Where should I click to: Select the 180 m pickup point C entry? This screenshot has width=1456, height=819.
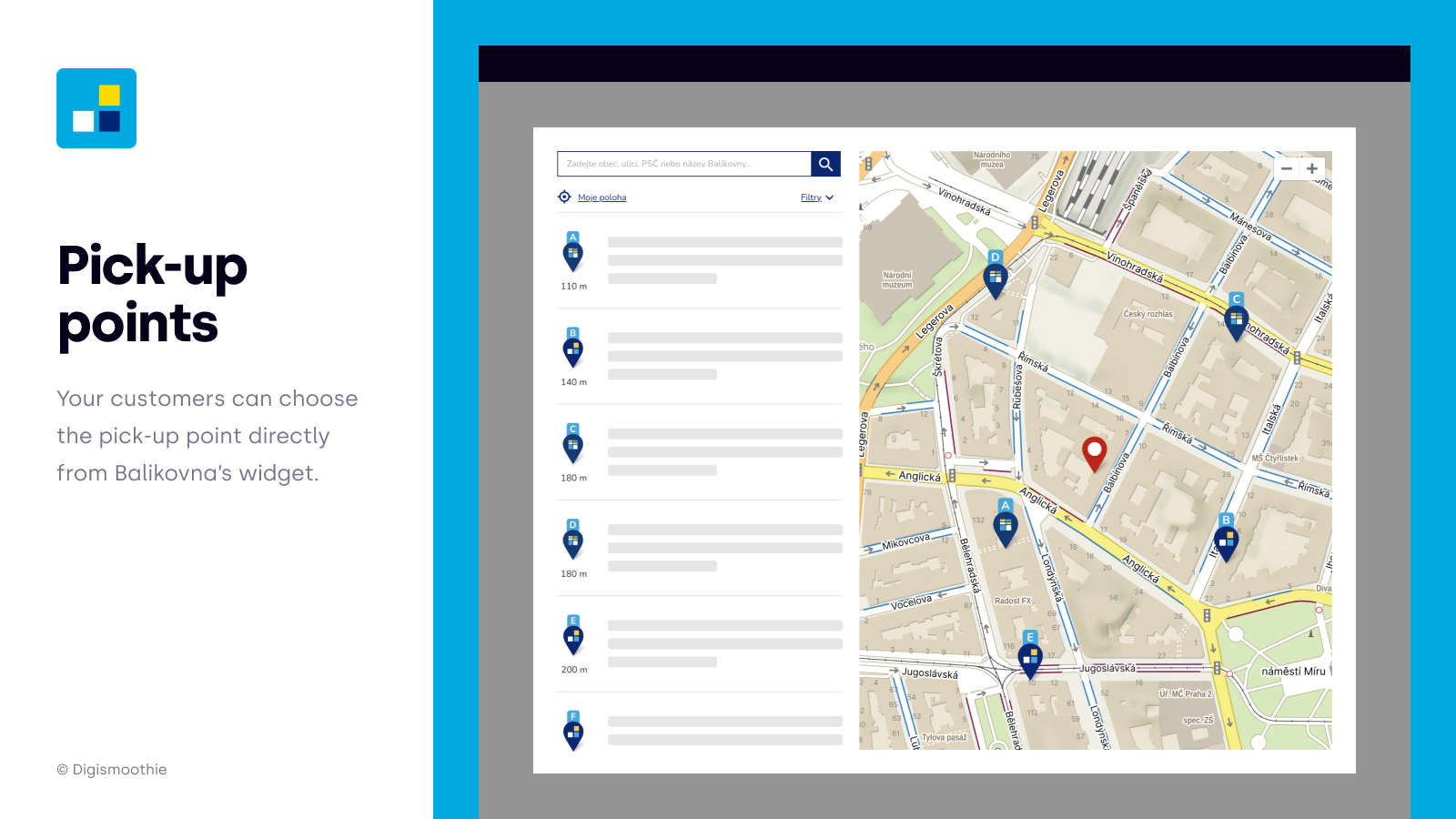pos(699,449)
